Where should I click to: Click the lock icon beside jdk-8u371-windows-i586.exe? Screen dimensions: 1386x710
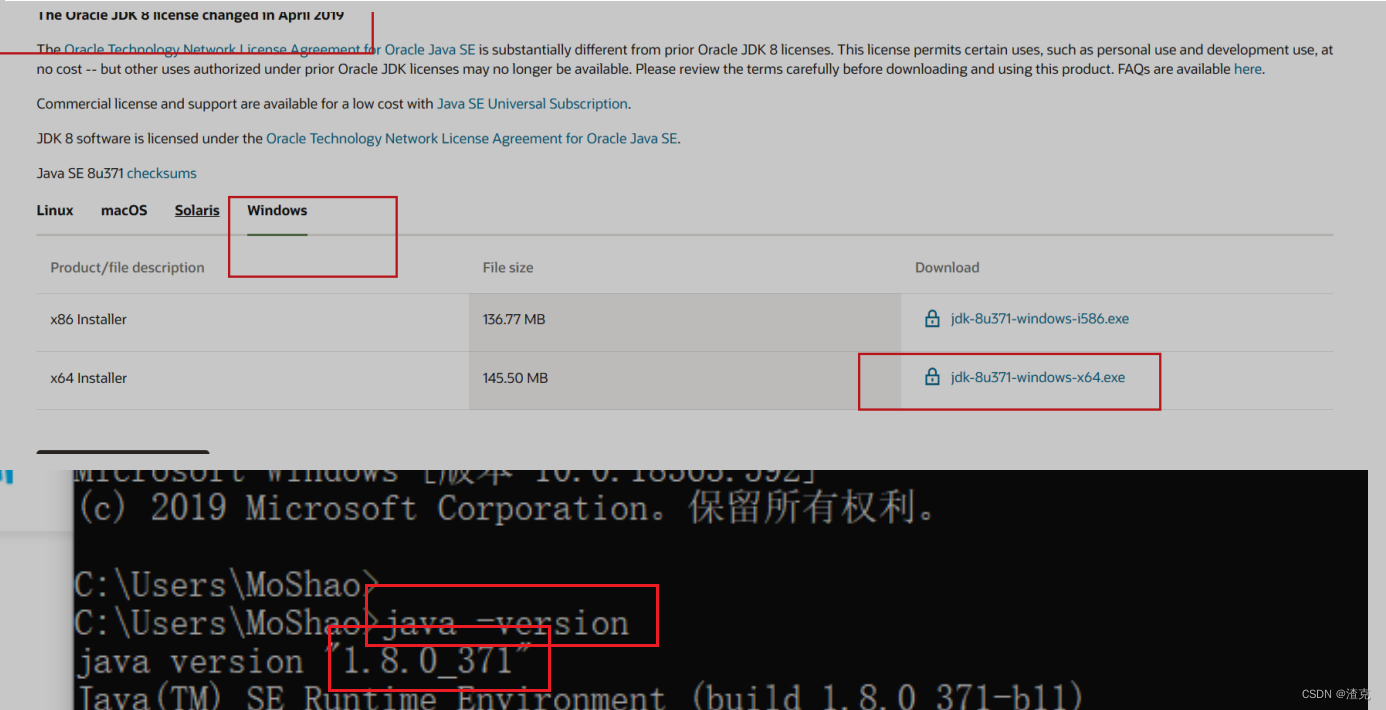coord(932,318)
